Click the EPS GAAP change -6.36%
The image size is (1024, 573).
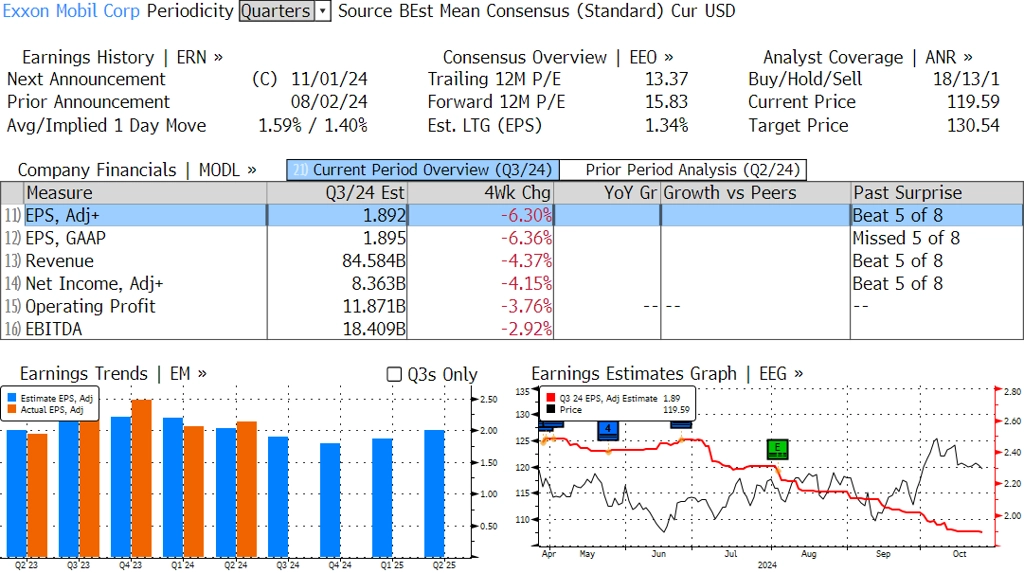pyautogui.click(x=526, y=238)
